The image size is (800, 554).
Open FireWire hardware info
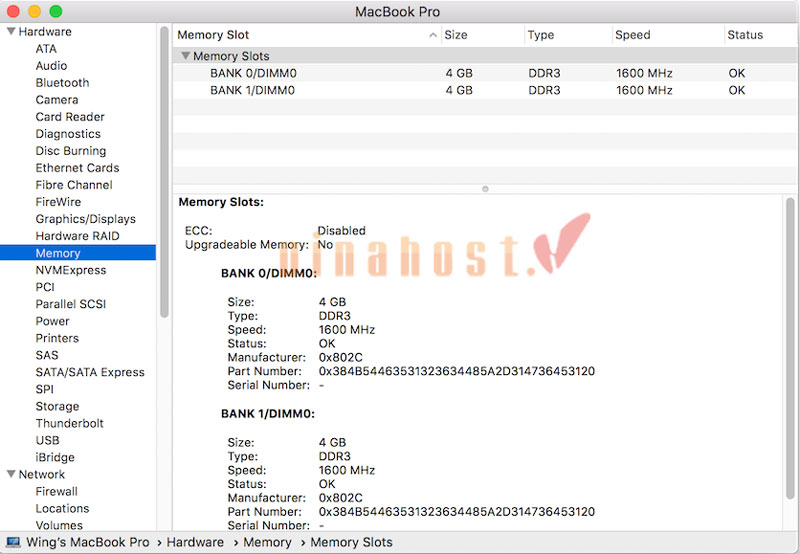click(x=58, y=202)
